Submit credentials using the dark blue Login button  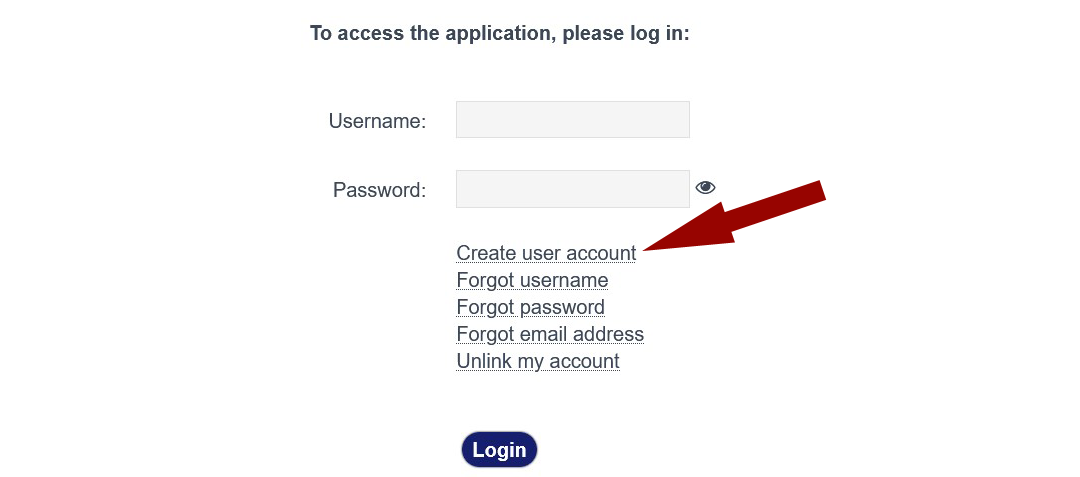[x=499, y=450]
